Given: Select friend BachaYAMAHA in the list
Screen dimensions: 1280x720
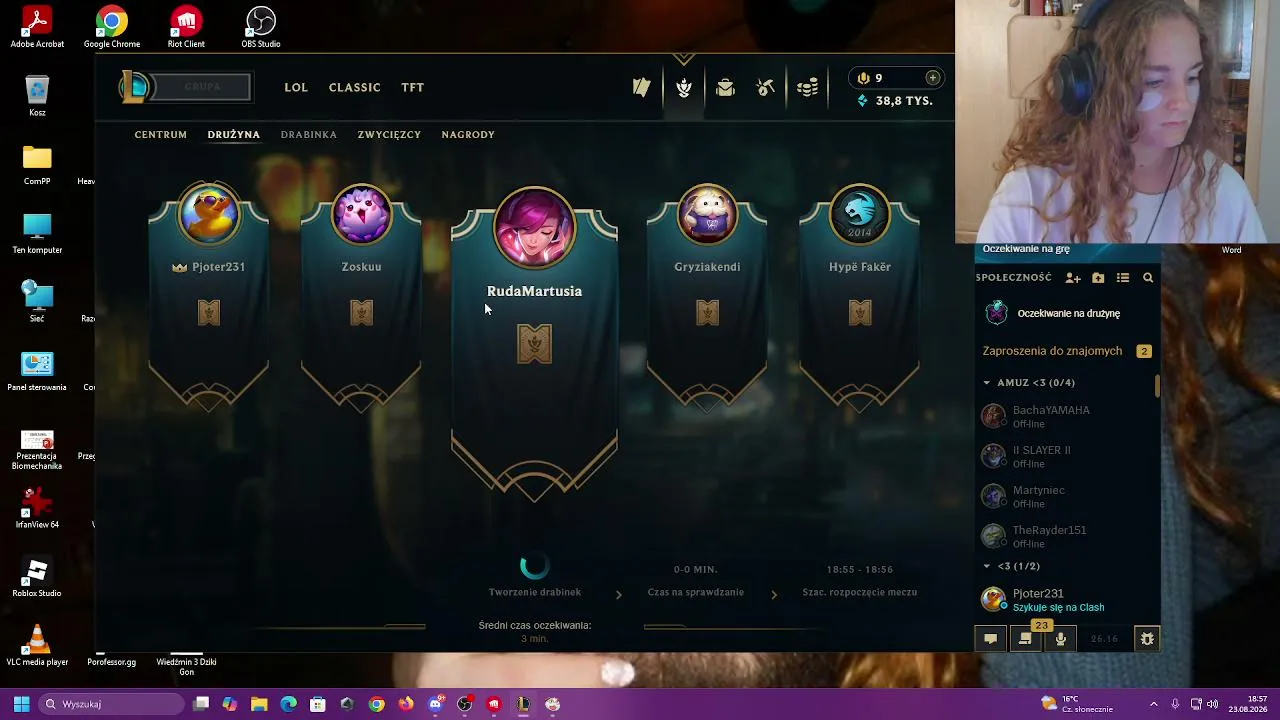Looking at the screenshot, I should (x=1066, y=416).
